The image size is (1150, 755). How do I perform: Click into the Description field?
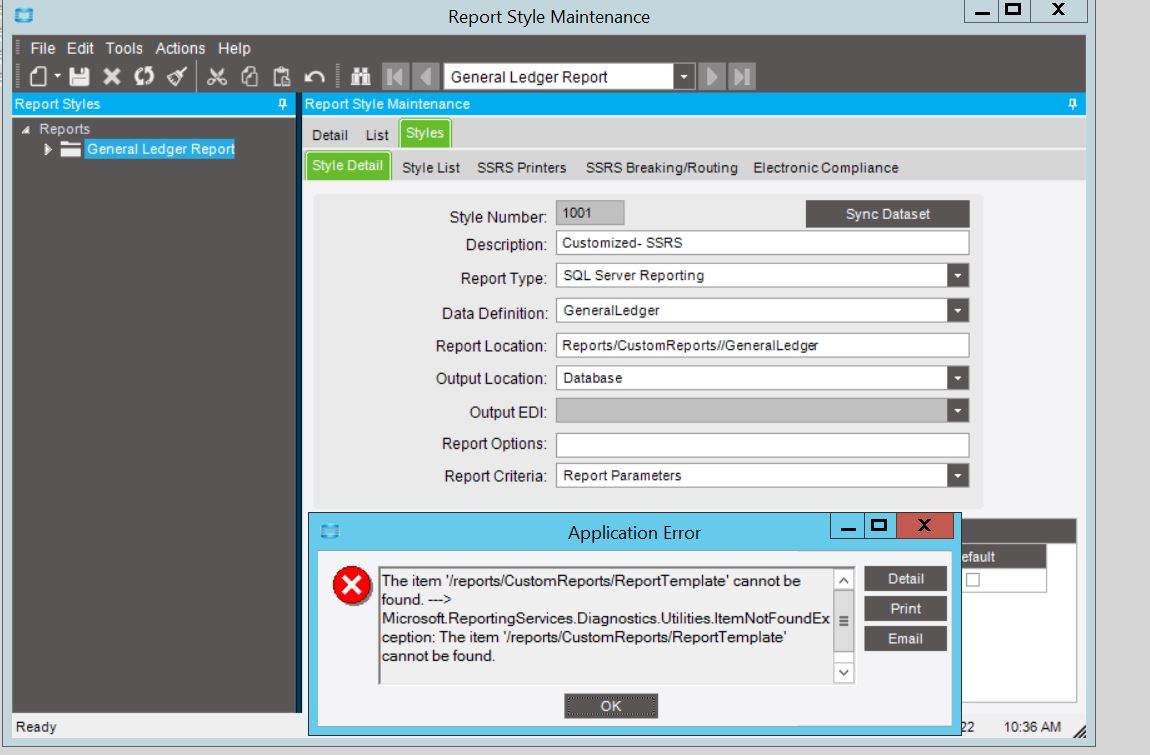pyautogui.click(x=762, y=243)
